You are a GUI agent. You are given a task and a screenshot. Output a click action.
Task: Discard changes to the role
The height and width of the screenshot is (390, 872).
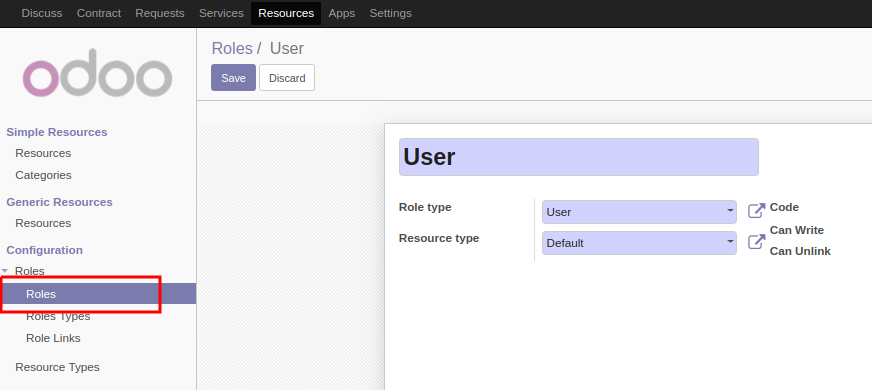point(287,78)
